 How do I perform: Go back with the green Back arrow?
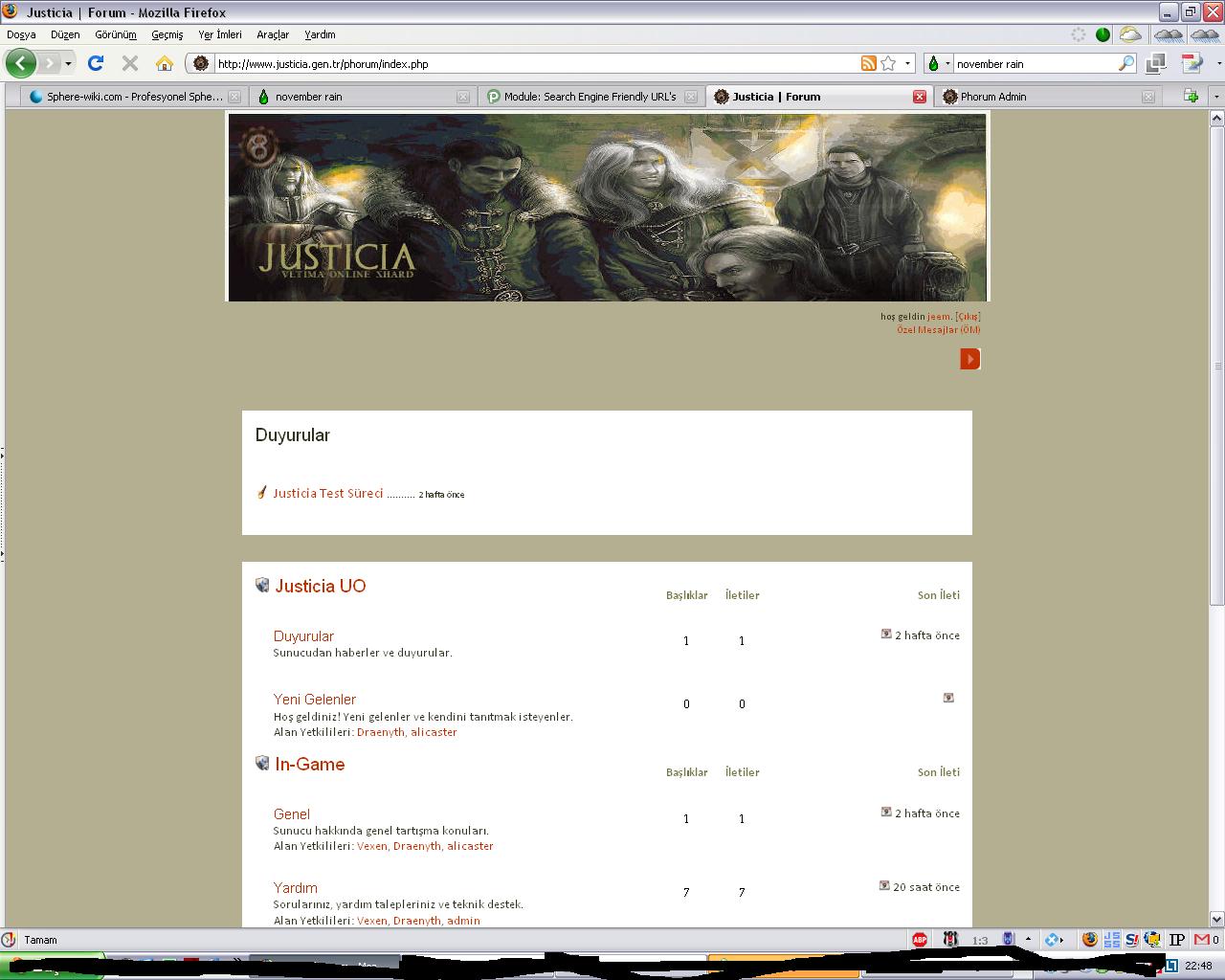(x=20, y=63)
